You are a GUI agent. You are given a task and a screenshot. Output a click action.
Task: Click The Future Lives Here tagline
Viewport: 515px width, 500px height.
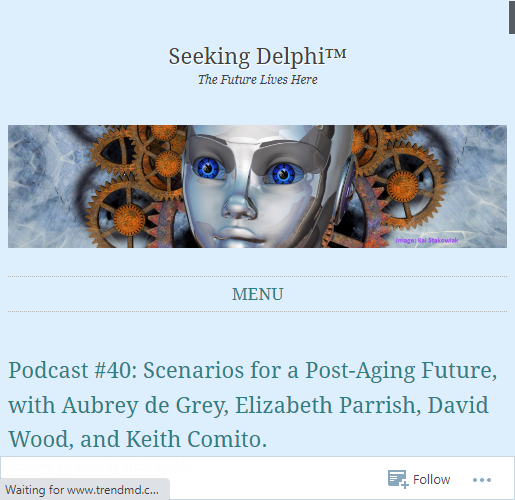[257, 80]
